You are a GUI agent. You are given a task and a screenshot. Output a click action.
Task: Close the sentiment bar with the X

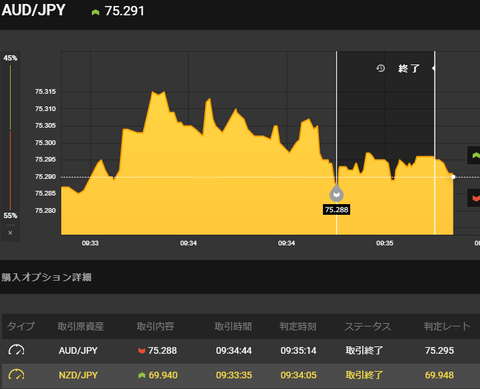click(x=10, y=233)
